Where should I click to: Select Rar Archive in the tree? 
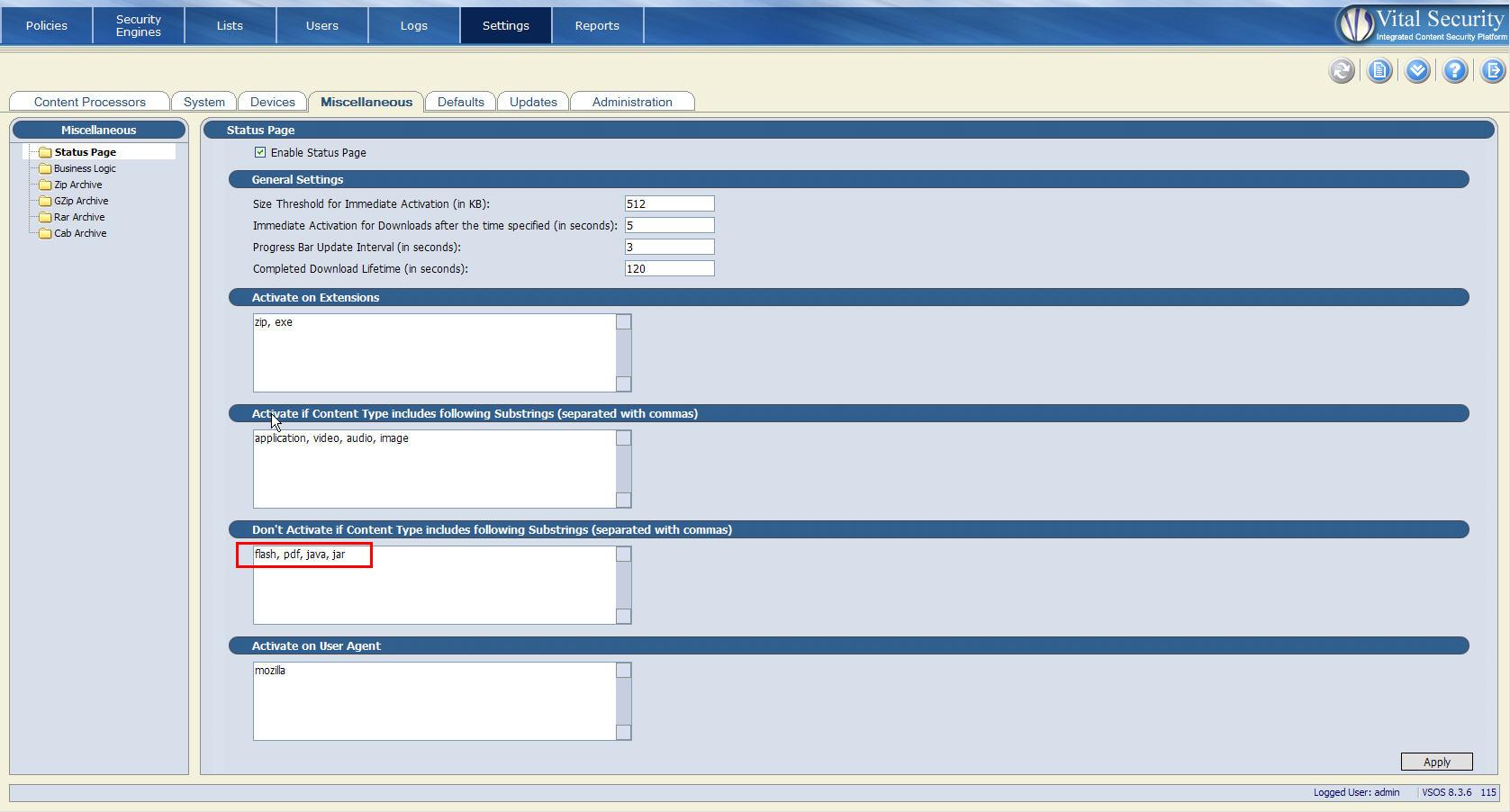[79, 217]
